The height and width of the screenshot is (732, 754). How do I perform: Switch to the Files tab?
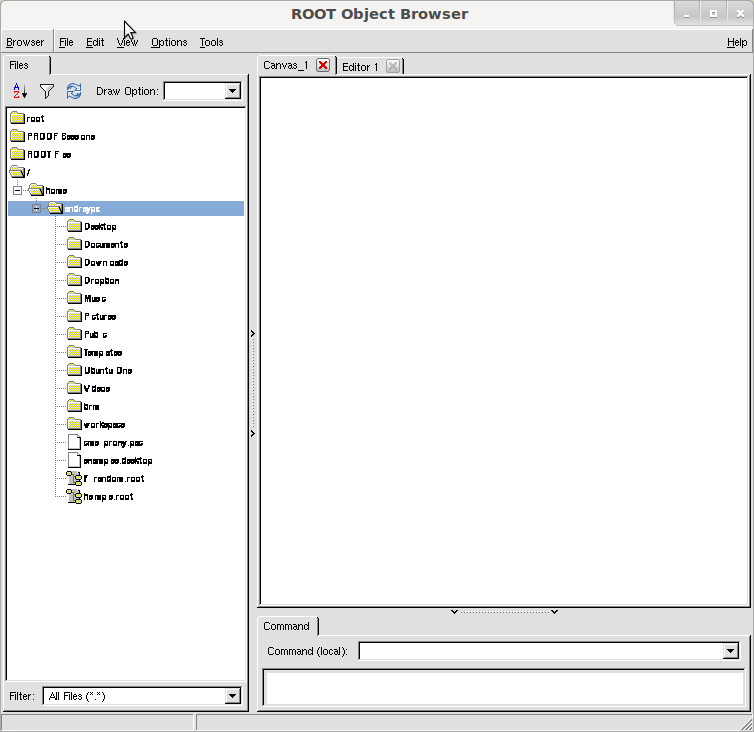pyautogui.click(x=26, y=65)
